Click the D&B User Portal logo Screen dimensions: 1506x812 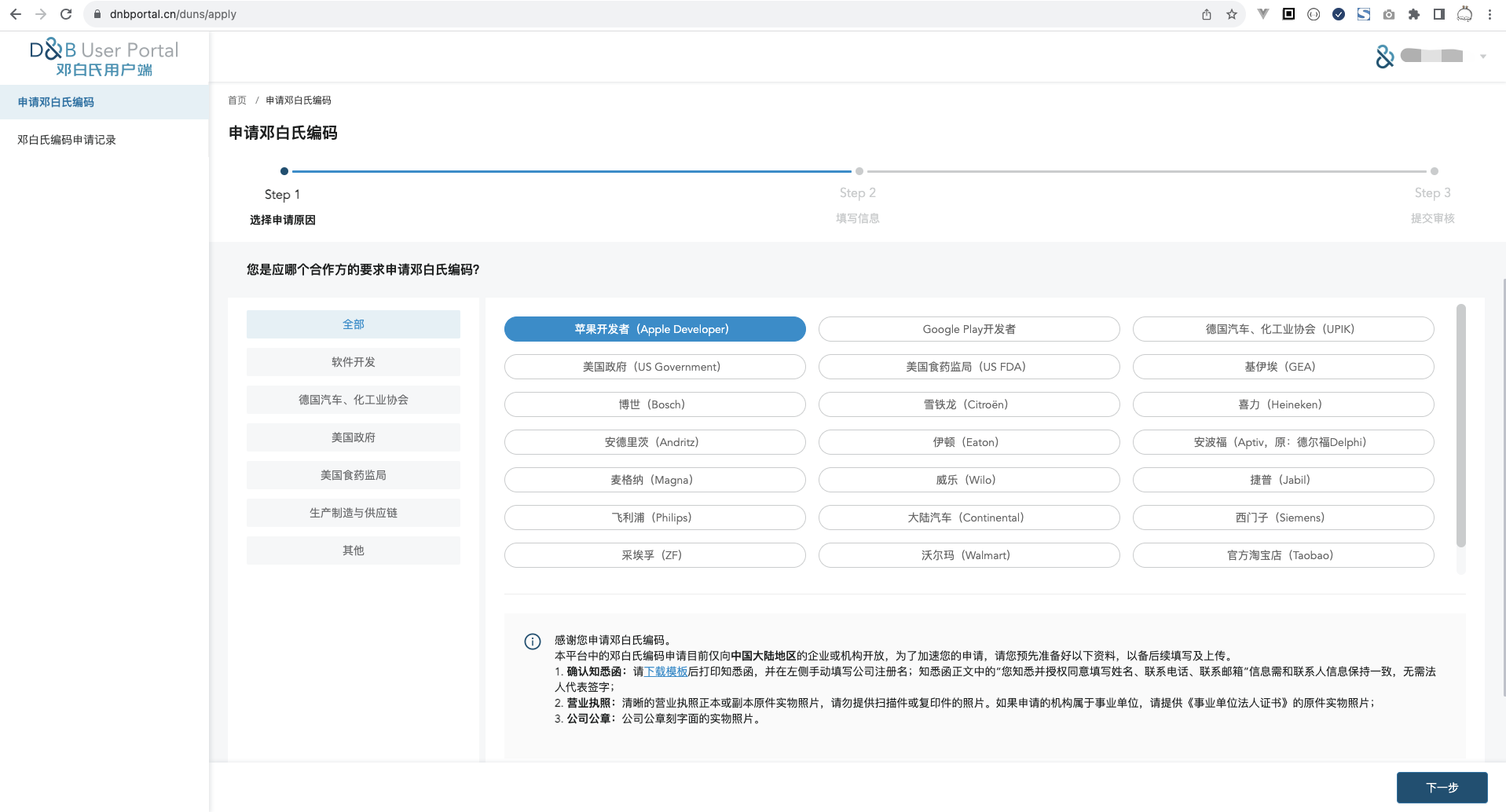(104, 57)
